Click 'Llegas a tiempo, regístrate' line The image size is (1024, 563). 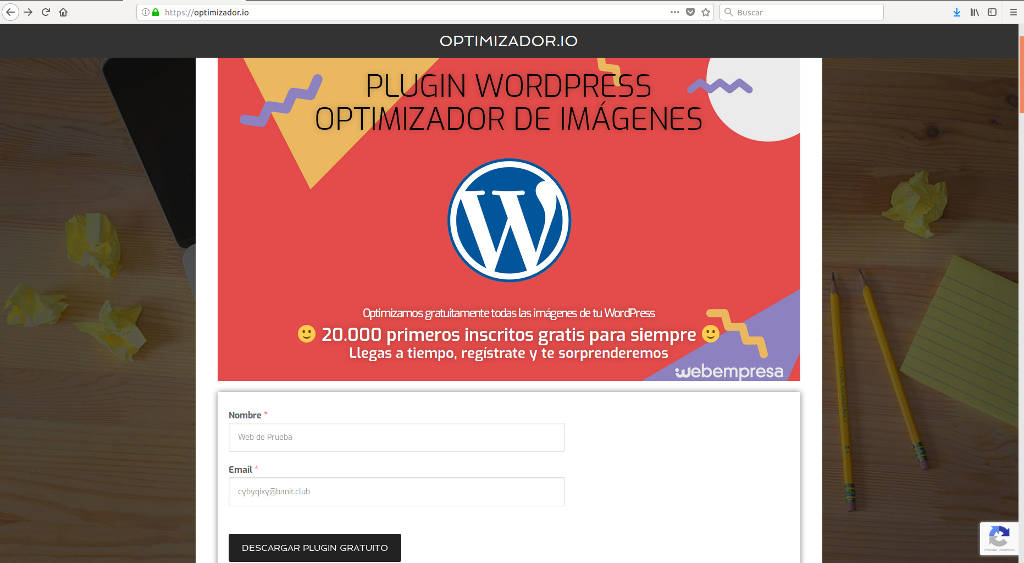click(509, 353)
